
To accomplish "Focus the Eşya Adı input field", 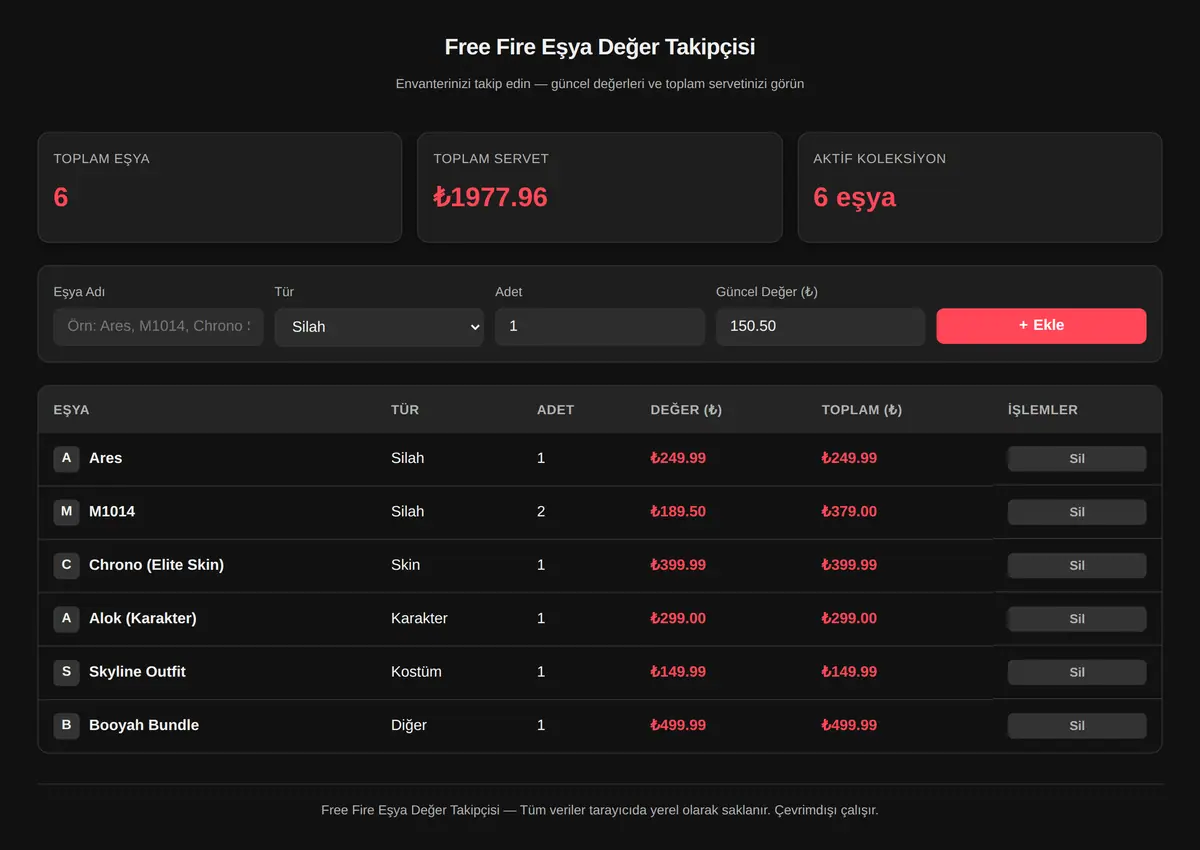I will (x=158, y=327).
